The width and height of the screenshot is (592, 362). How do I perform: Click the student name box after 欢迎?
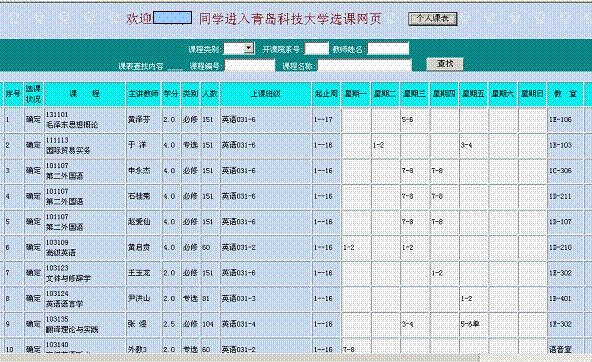173,17
